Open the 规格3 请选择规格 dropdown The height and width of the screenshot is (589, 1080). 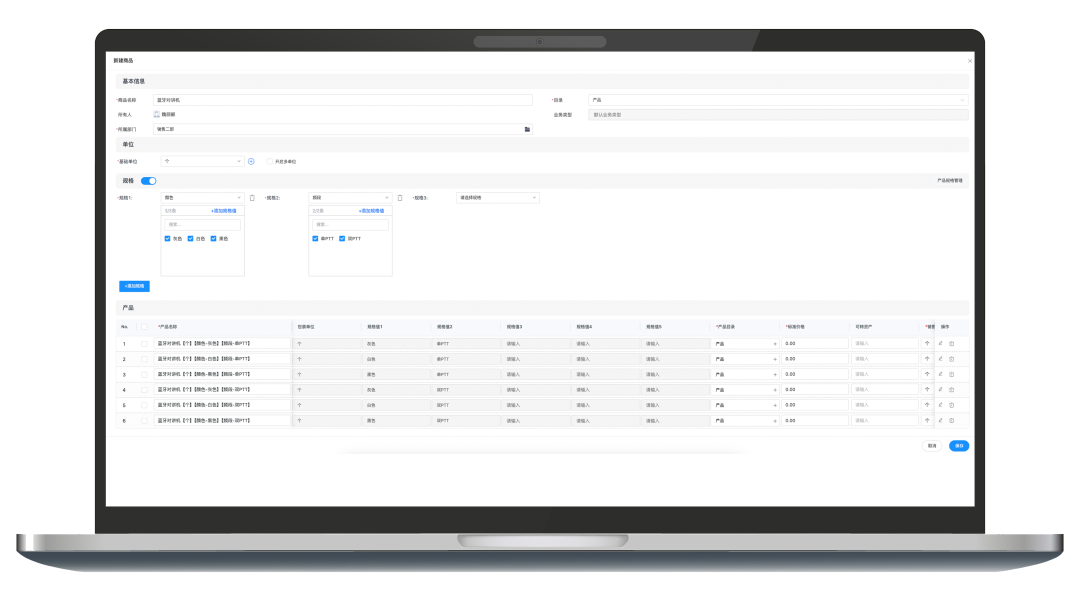tap(498, 198)
